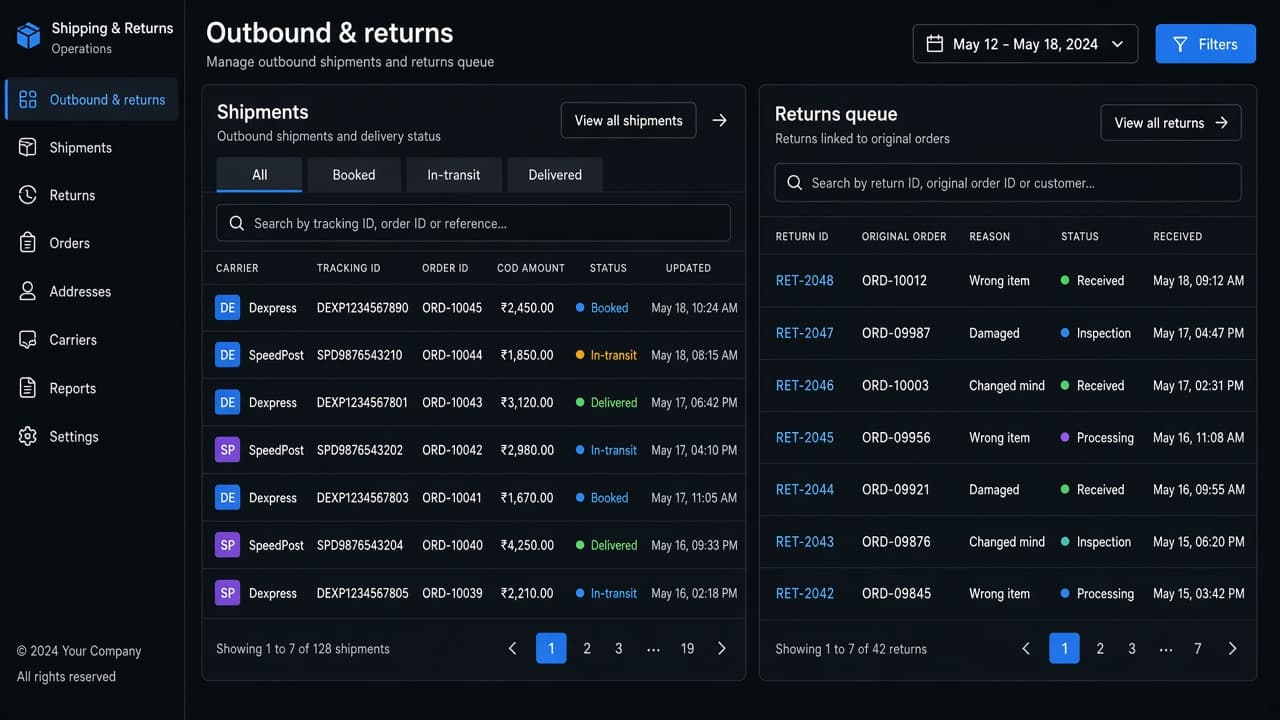
Task: Click the Updated column header
Action: pos(688,268)
